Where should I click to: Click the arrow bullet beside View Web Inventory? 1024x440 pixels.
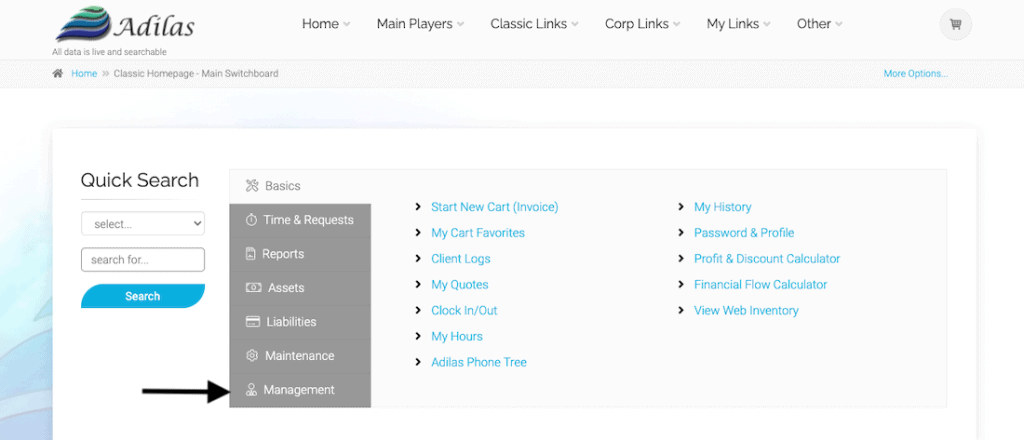coord(681,311)
